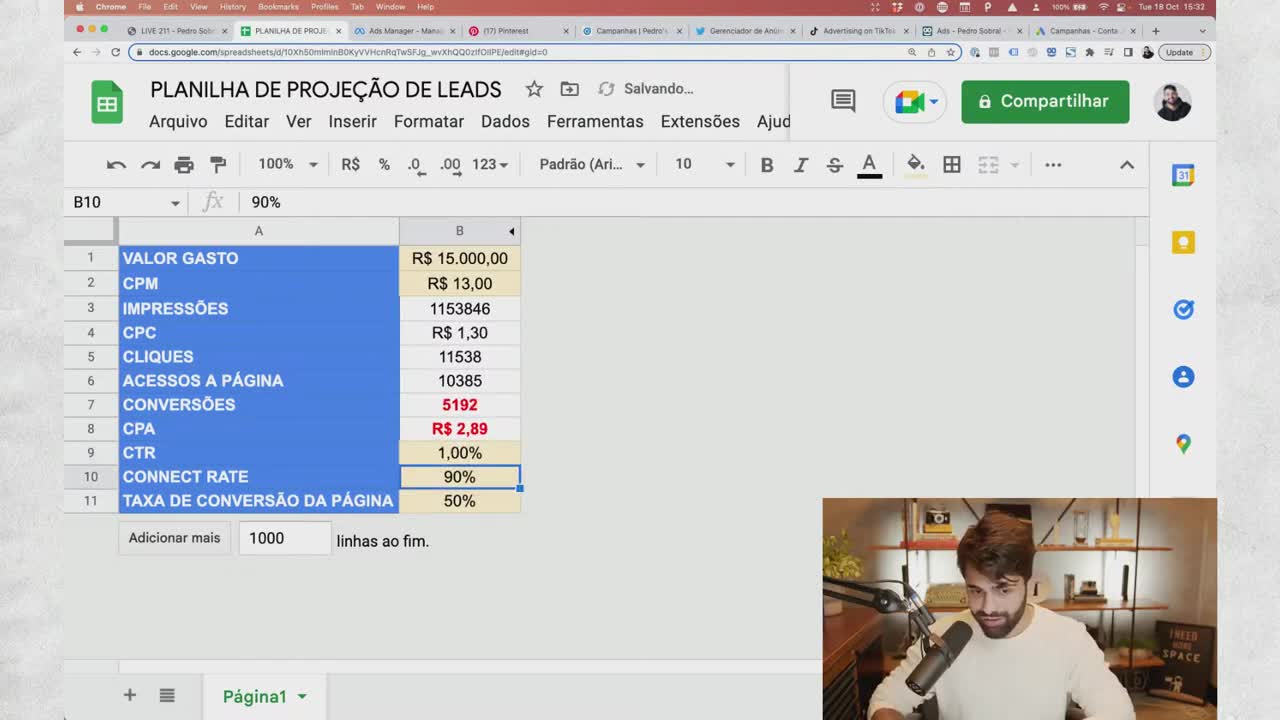Viewport: 1280px width, 720px height.
Task: Move the document to a folder
Action: coord(569,89)
